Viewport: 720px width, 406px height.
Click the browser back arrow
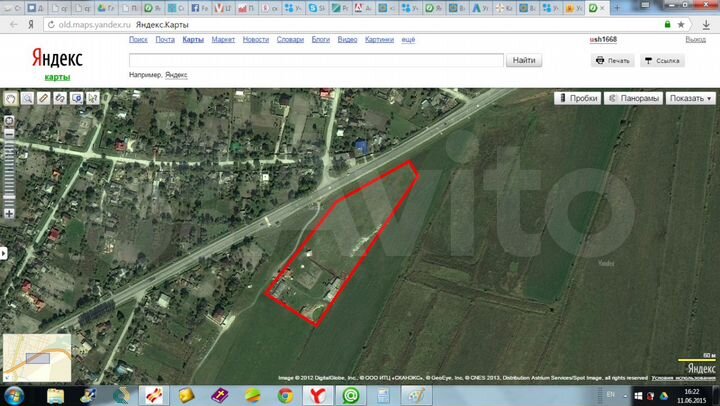[9, 24]
